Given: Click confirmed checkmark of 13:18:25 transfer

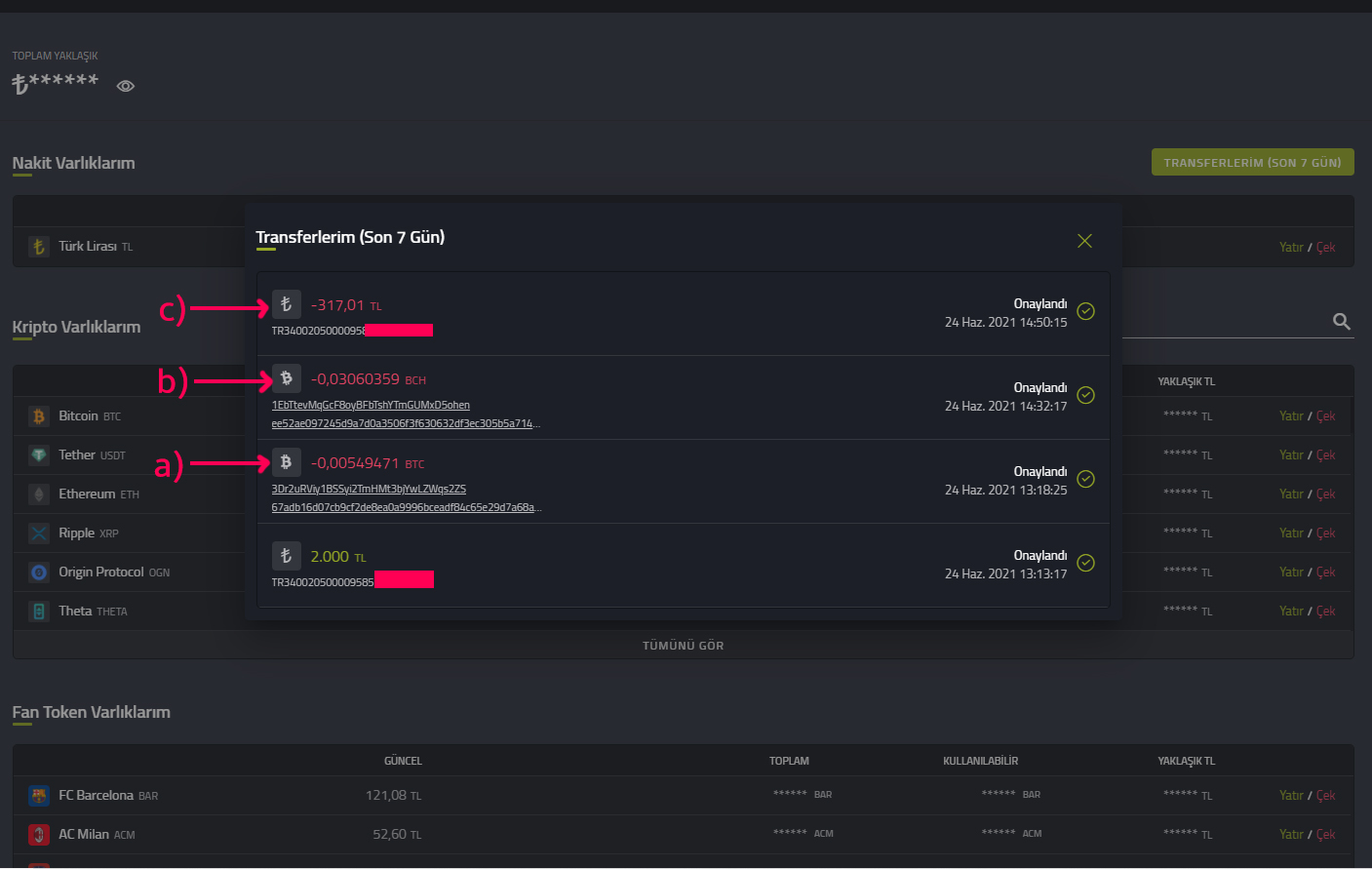Looking at the screenshot, I should pyautogui.click(x=1085, y=479).
